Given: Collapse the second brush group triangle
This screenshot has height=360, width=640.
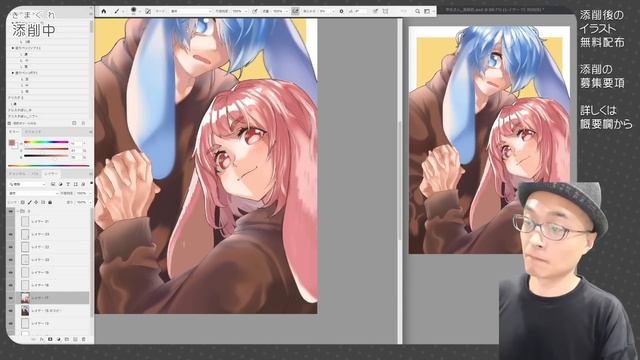Looking at the screenshot, I should (13, 73).
